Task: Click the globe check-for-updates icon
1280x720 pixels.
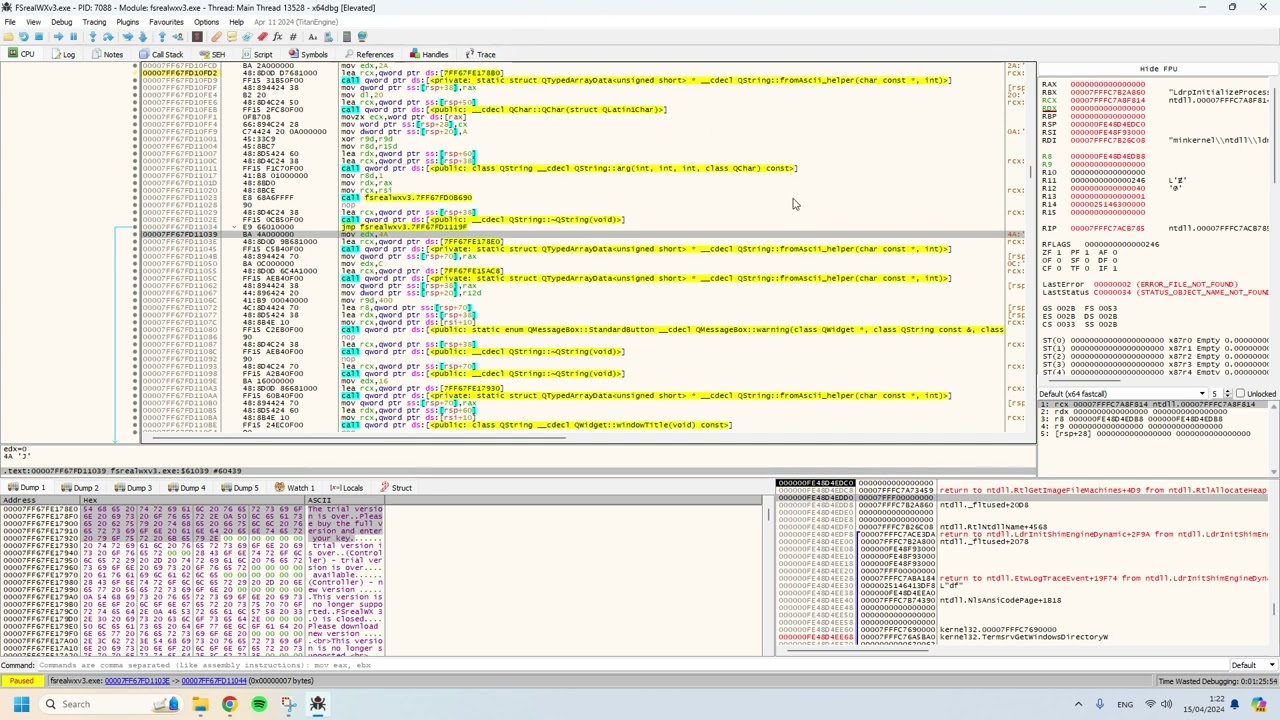Action: pos(362,37)
